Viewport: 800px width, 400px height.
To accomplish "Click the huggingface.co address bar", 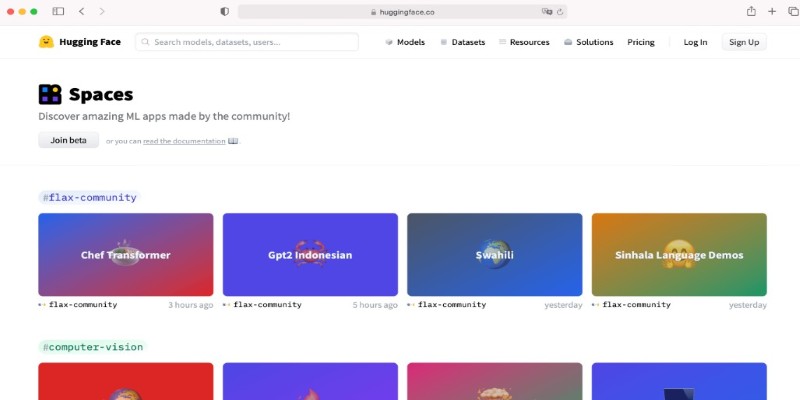I will point(403,12).
